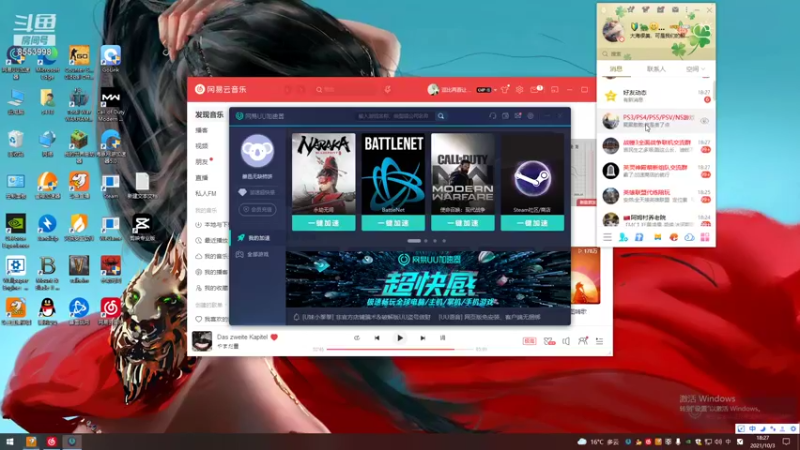
Task: Open the Windows Start menu
Action: point(9,441)
